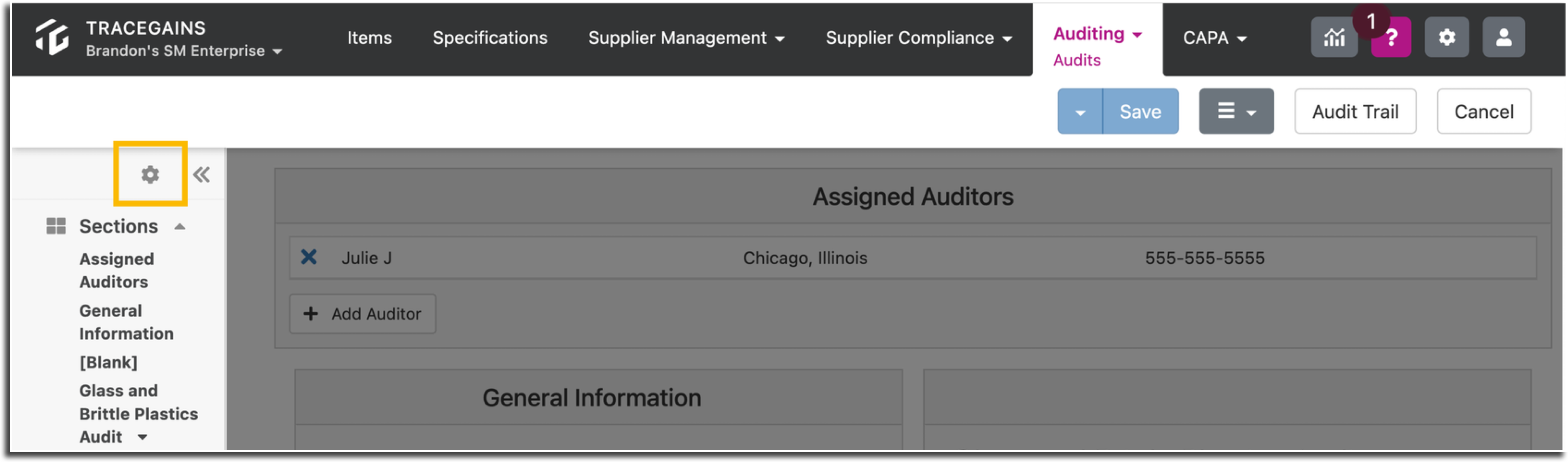Collapse the Sections sidebar using the double chevron

(x=201, y=175)
